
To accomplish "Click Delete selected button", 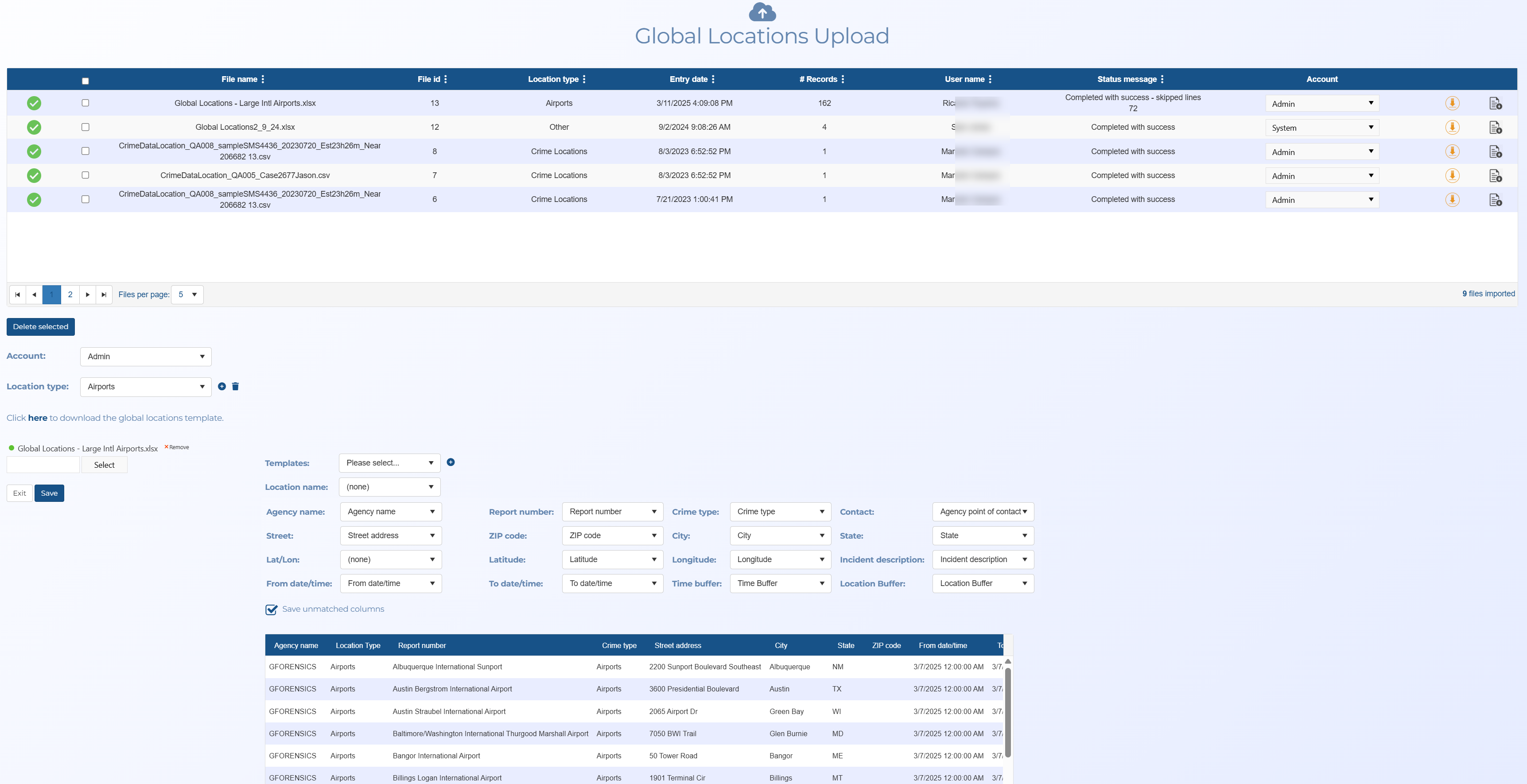I will [x=40, y=326].
